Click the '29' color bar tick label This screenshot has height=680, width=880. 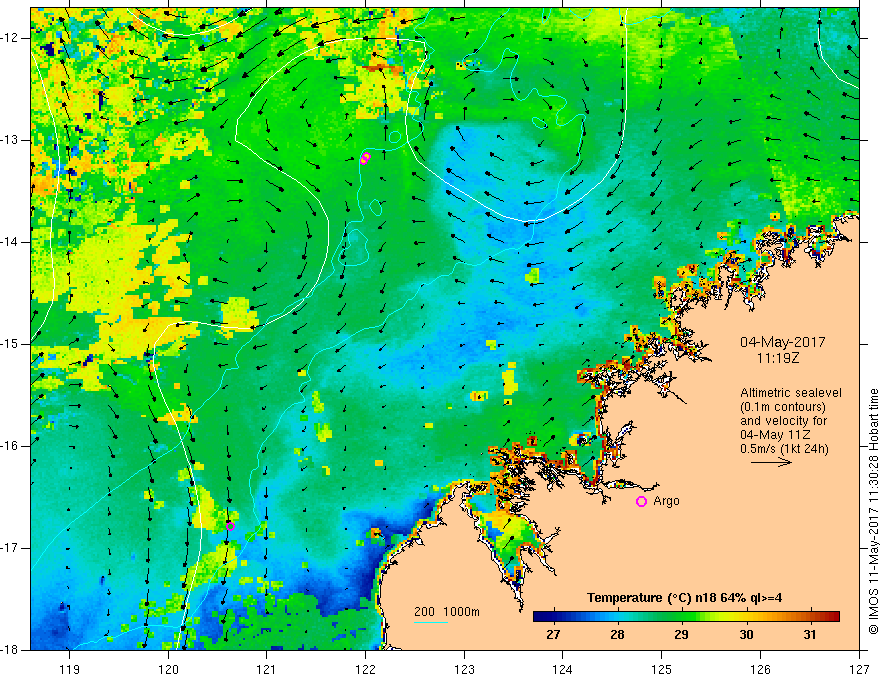681,635
